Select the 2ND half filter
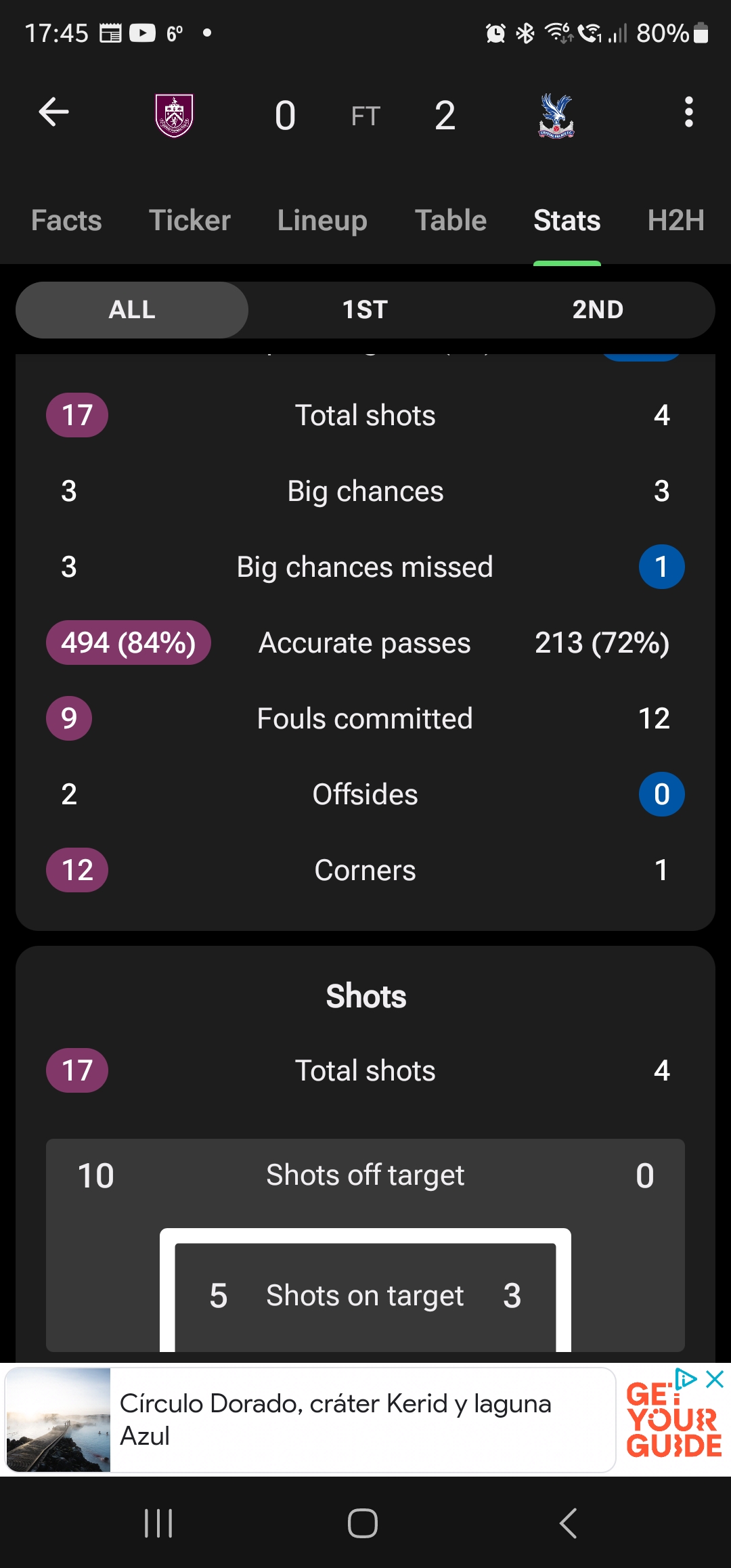This screenshot has height=1568, width=731. [598, 310]
